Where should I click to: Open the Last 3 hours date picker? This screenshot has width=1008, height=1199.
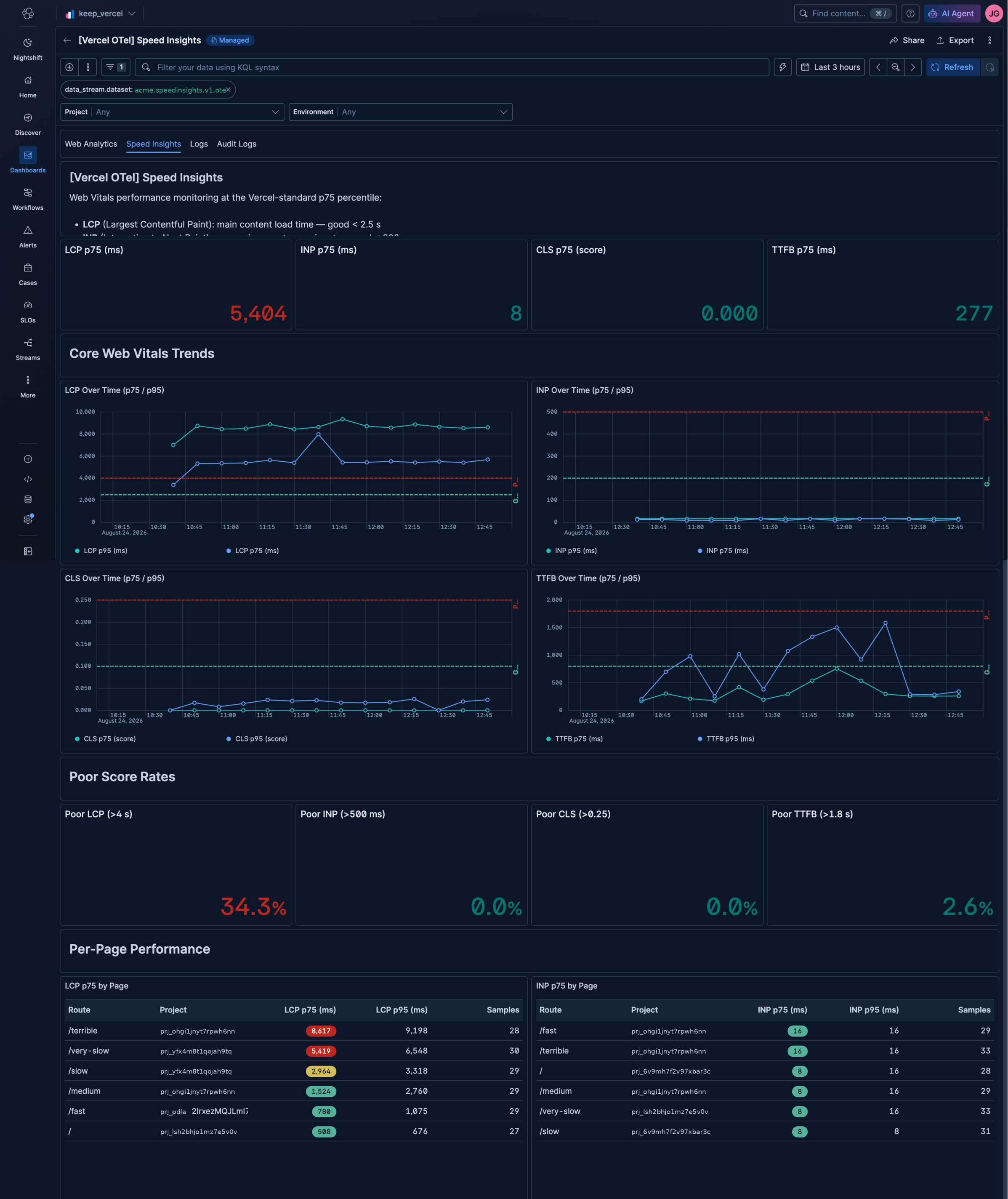(x=830, y=67)
